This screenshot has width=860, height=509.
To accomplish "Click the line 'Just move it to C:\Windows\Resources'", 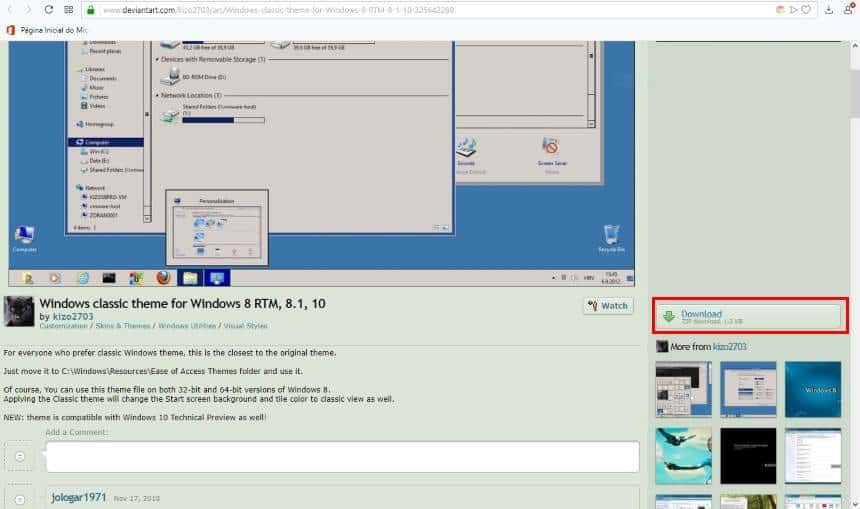I will (153, 371).
